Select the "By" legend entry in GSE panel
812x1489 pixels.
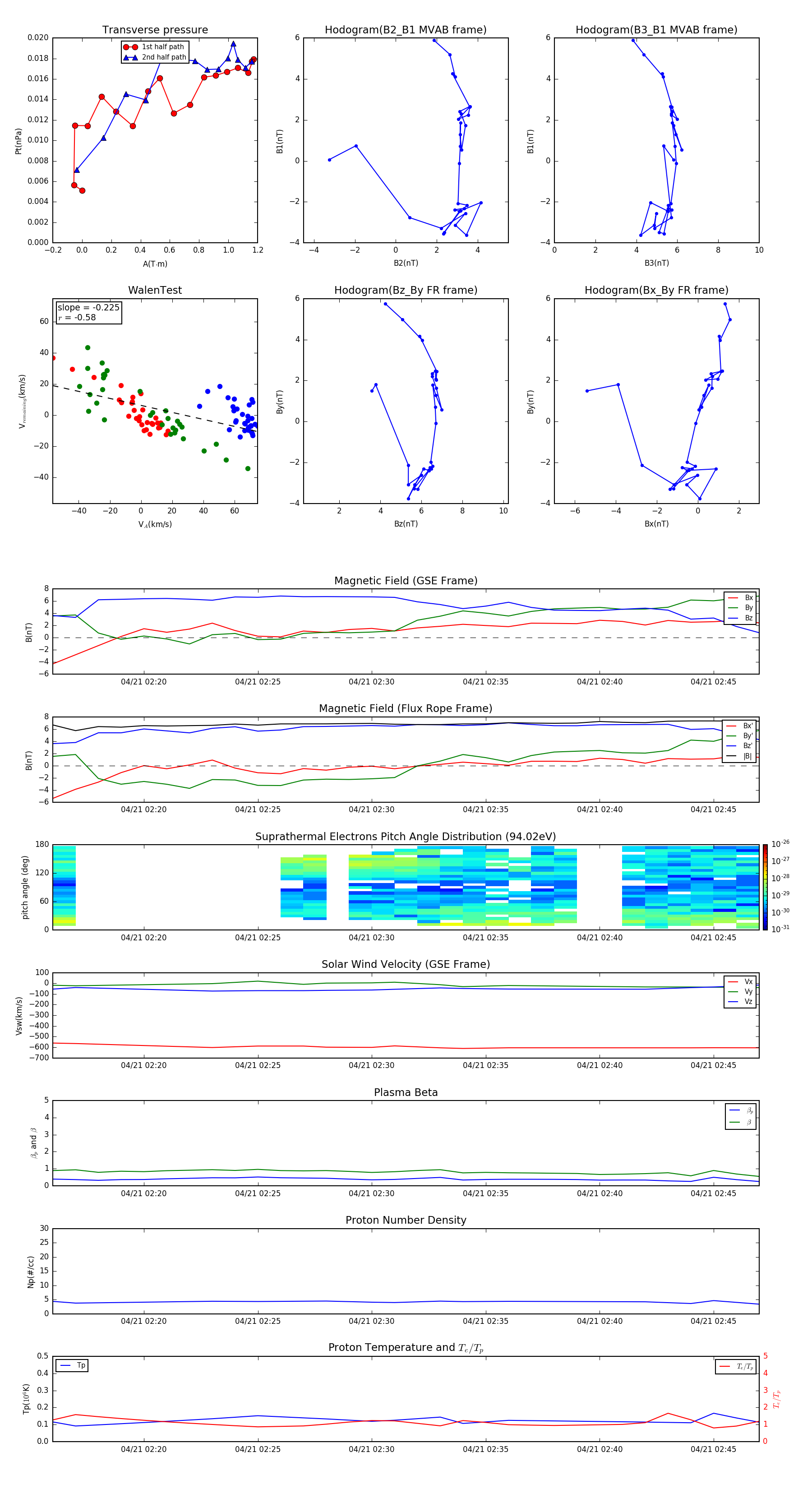[x=740, y=607]
